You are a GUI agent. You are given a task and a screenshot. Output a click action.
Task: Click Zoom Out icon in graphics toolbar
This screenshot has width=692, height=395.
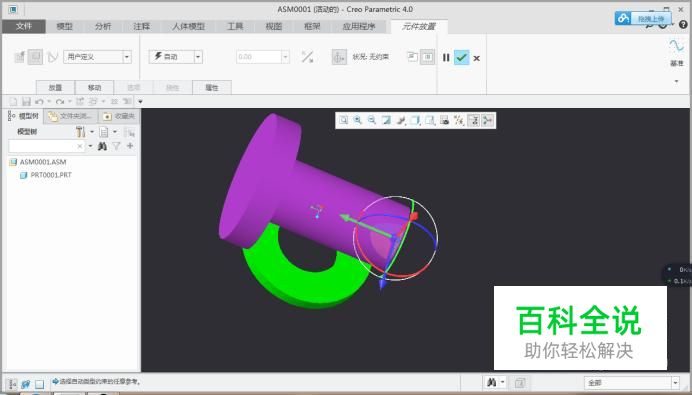(372, 120)
